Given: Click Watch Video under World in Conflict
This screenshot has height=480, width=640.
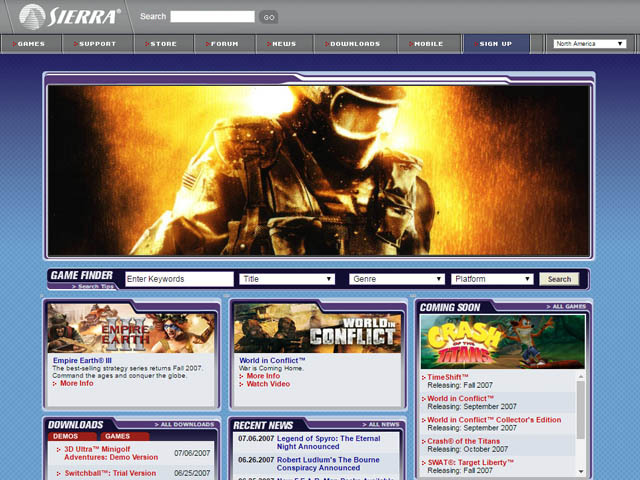Looking at the screenshot, I should point(268,384).
